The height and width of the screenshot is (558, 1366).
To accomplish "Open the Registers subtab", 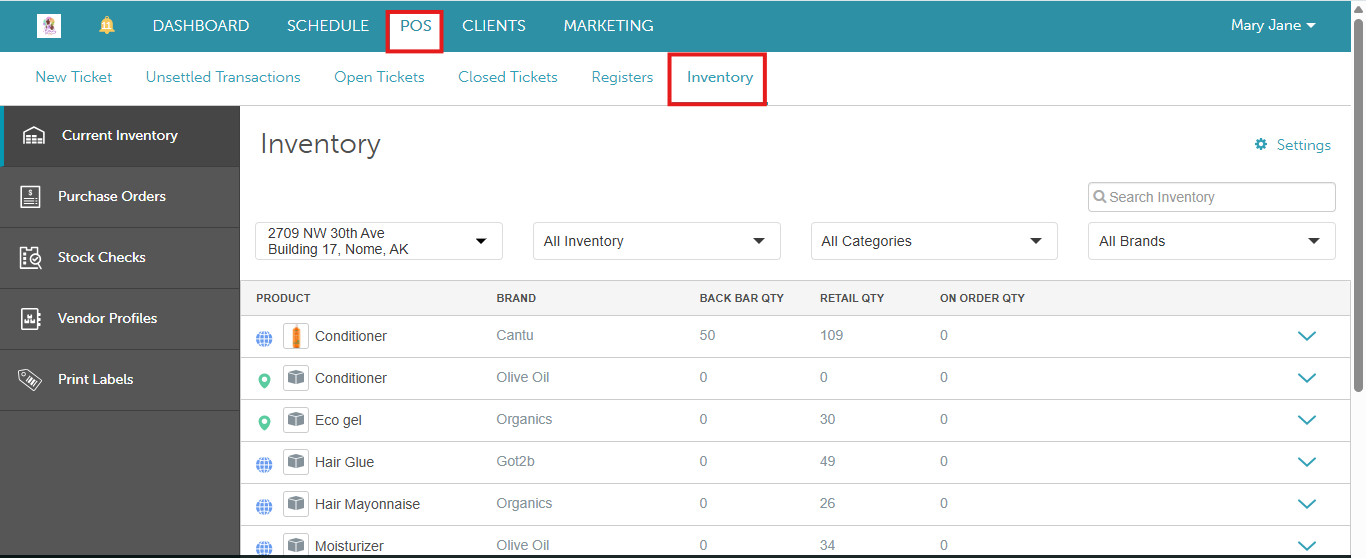I will click(622, 77).
